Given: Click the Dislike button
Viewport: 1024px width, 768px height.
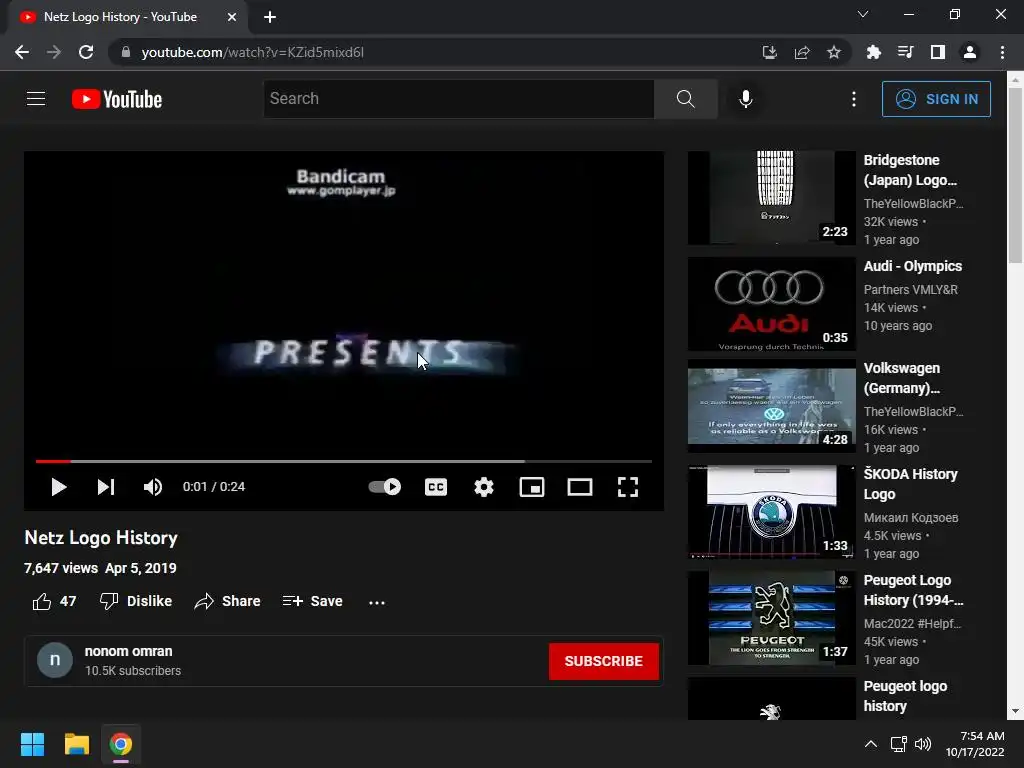Looking at the screenshot, I should click(x=136, y=601).
